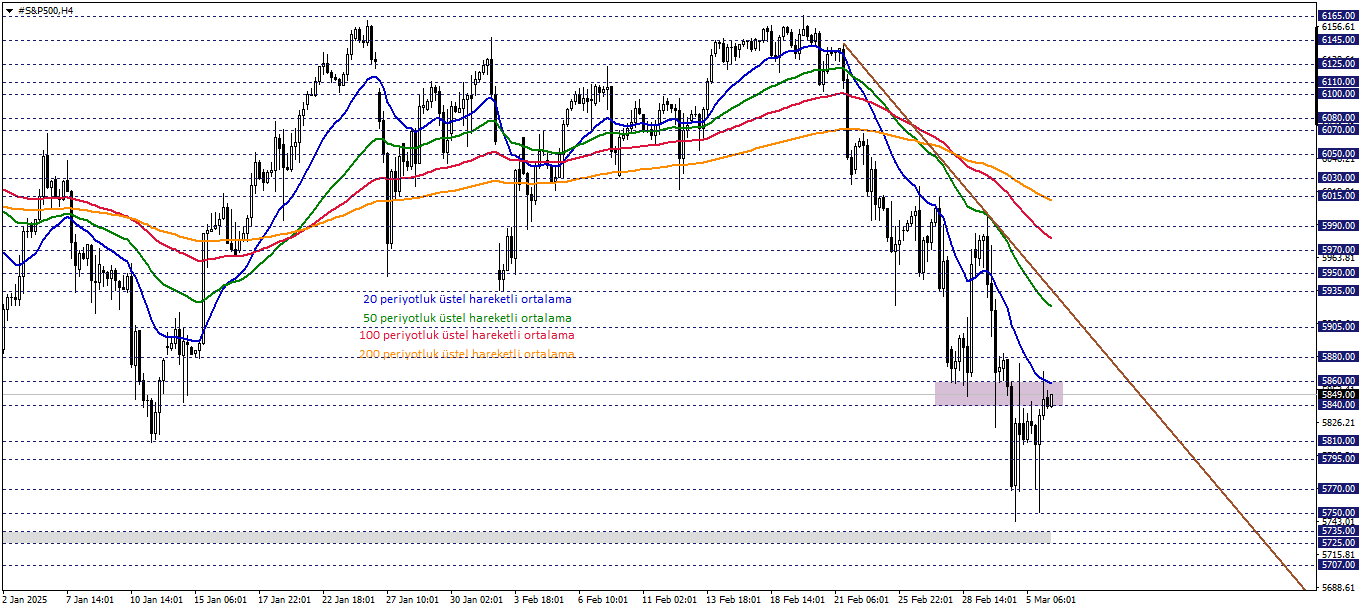Viewport: 1362px width, 611px height.
Task: Click the 5950.00 price level label
Action: click(1338, 273)
